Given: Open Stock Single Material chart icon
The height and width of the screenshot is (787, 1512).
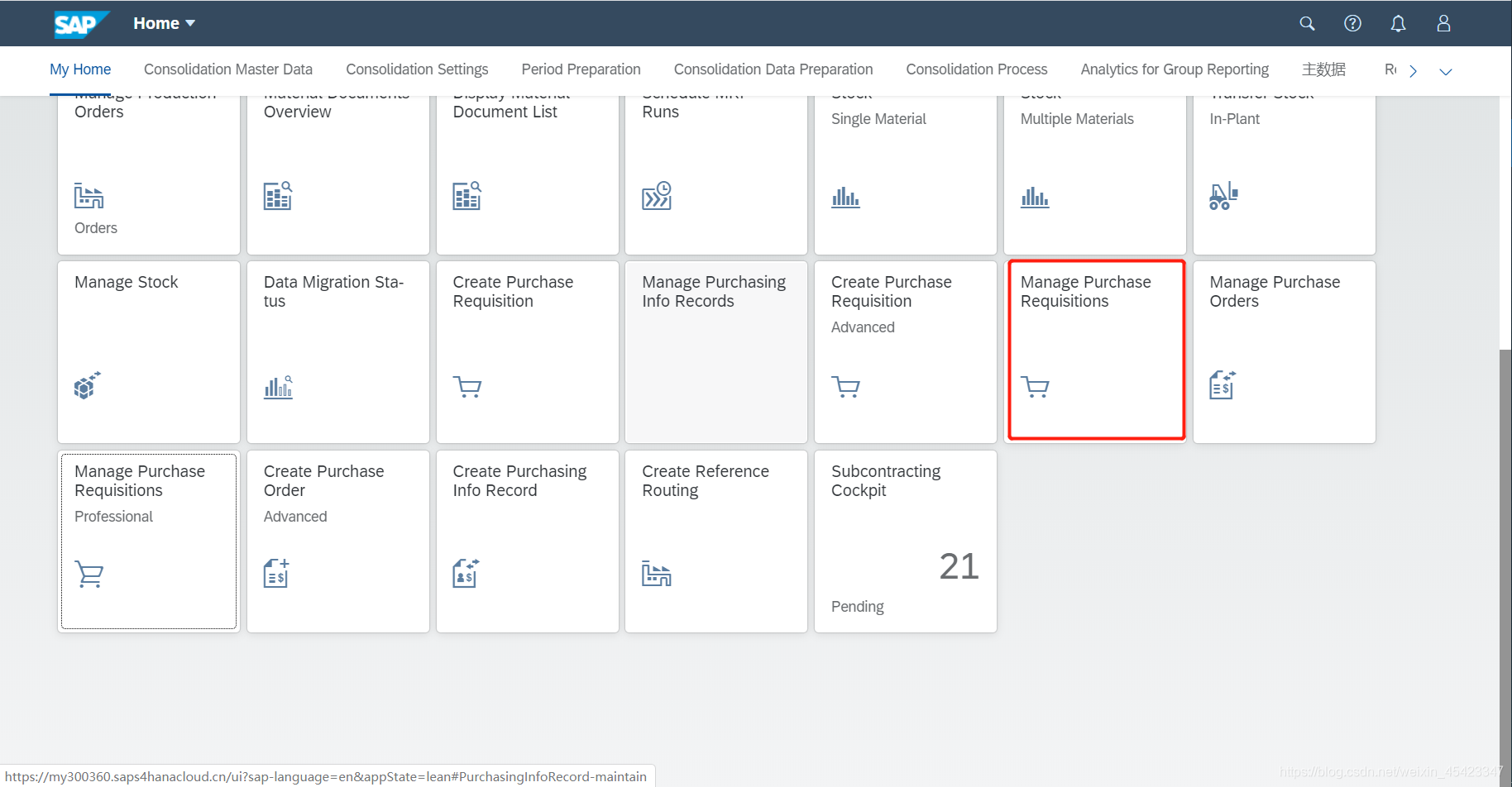Looking at the screenshot, I should [845, 197].
